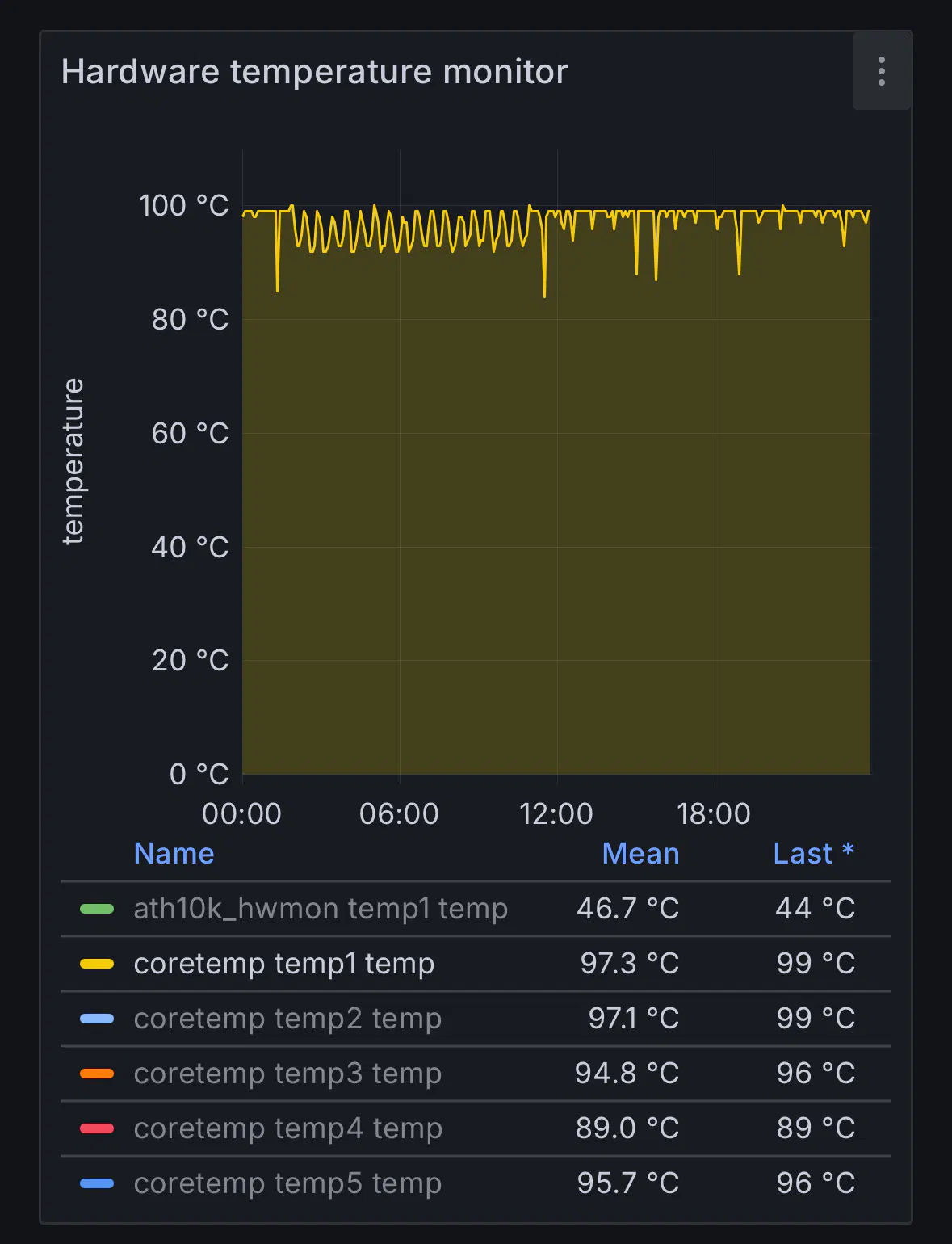Isolate coretemp temp4 temp series
The image size is (952, 1244).
(287, 1128)
